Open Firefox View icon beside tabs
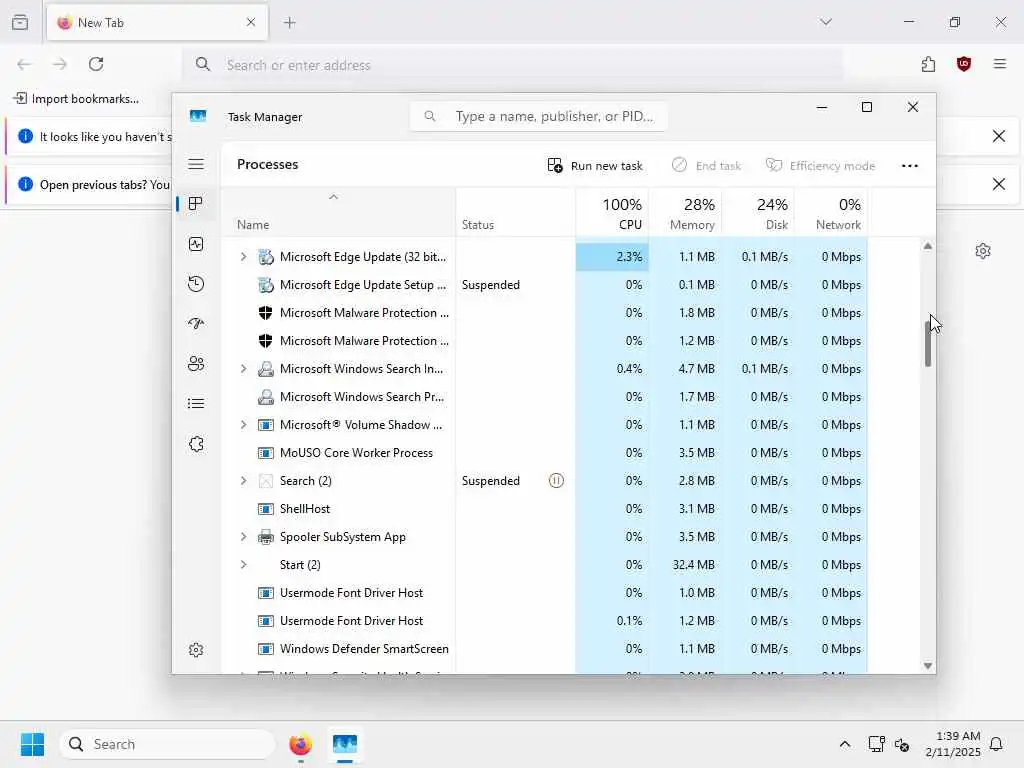 (x=20, y=22)
